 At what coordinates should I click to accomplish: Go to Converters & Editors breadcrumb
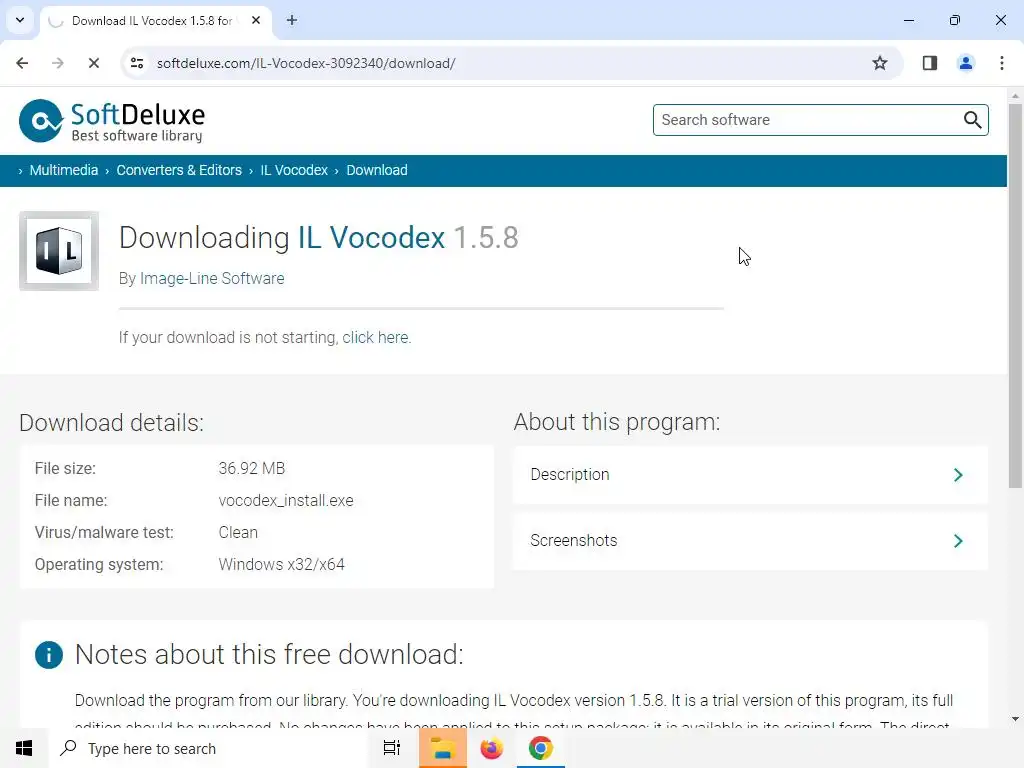[x=179, y=170]
